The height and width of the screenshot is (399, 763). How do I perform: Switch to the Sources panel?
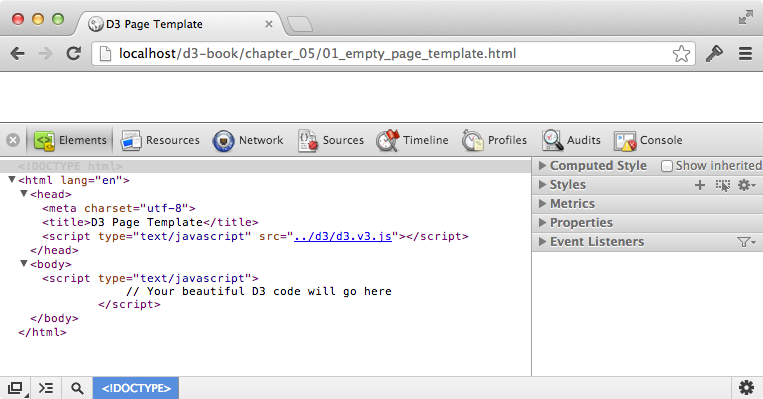pos(331,140)
